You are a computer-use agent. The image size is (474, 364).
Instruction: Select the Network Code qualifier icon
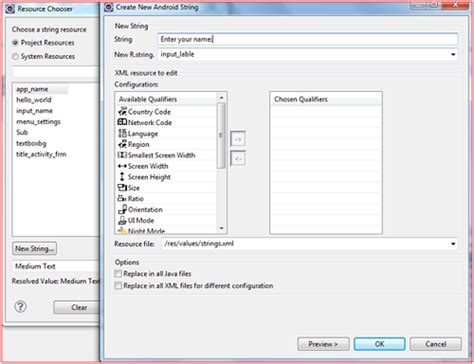[122, 122]
